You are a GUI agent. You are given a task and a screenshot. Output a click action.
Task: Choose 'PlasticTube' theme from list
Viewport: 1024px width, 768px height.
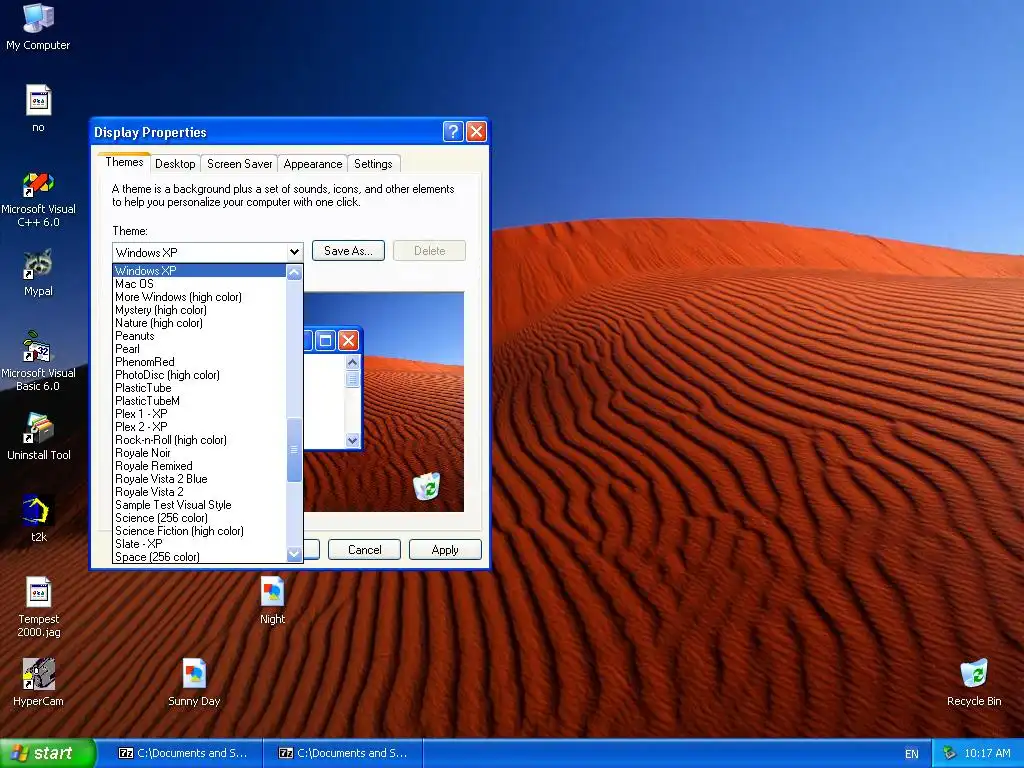200,388
